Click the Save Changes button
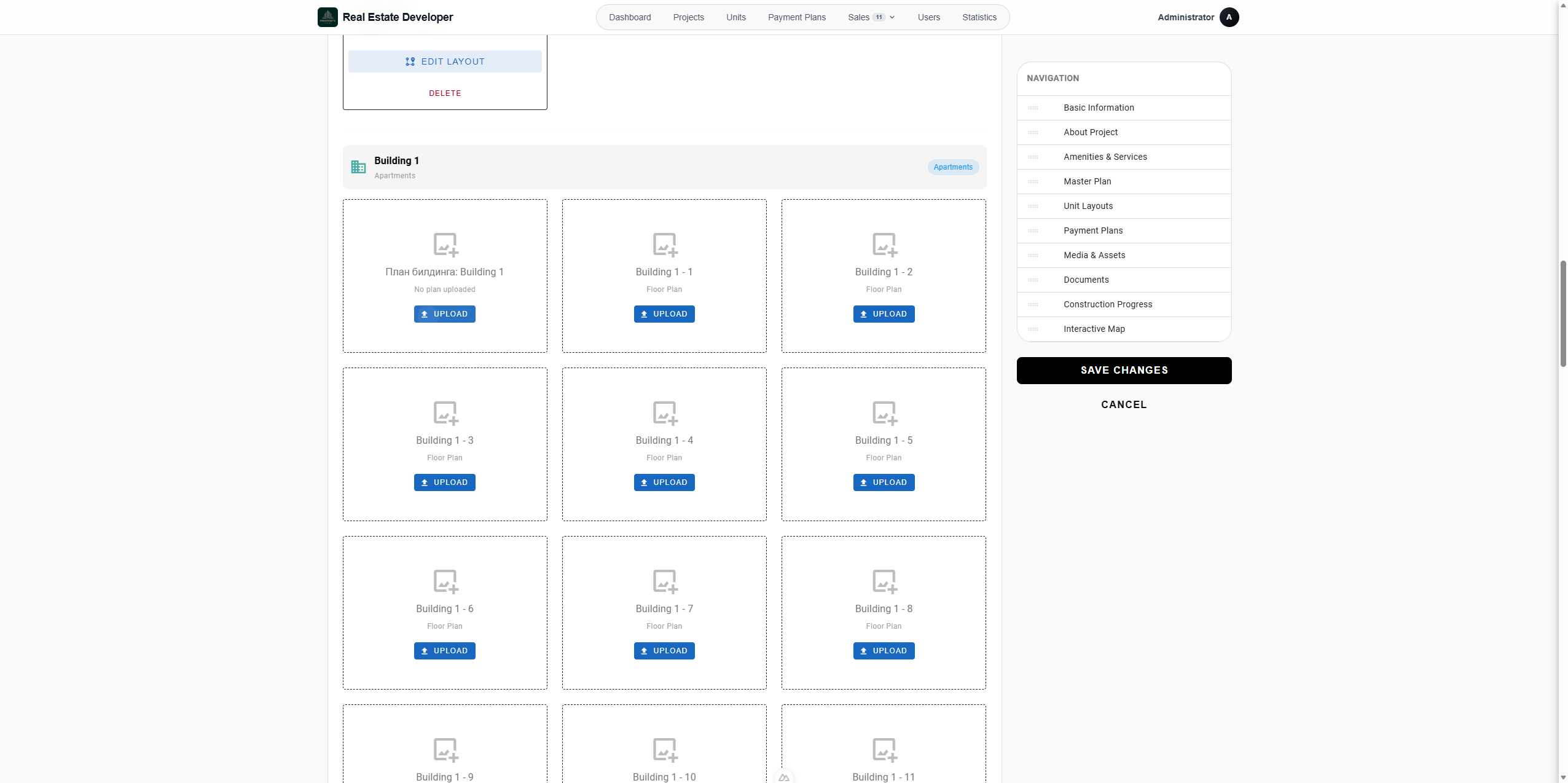This screenshot has width=1568, height=783. click(x=1124, y=371)
